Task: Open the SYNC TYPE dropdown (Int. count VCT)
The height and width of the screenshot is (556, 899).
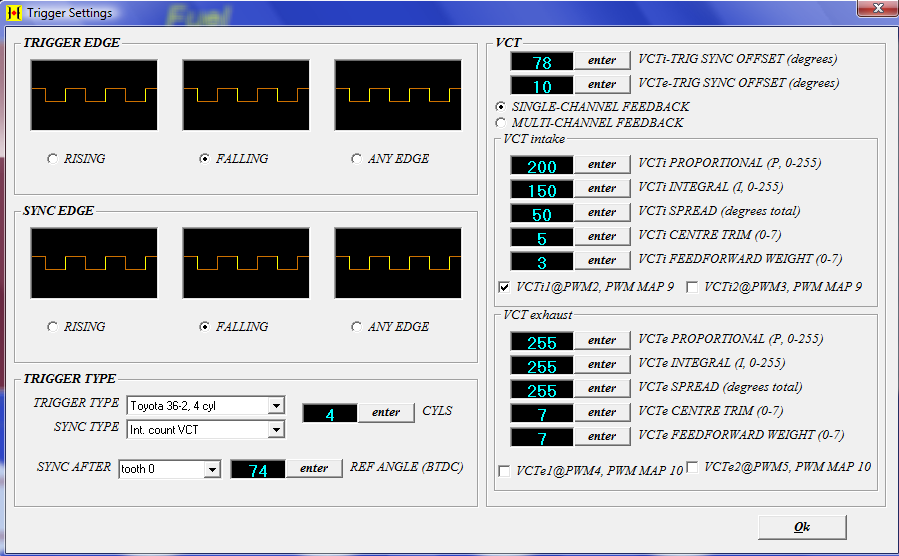Action: (276, 430)
